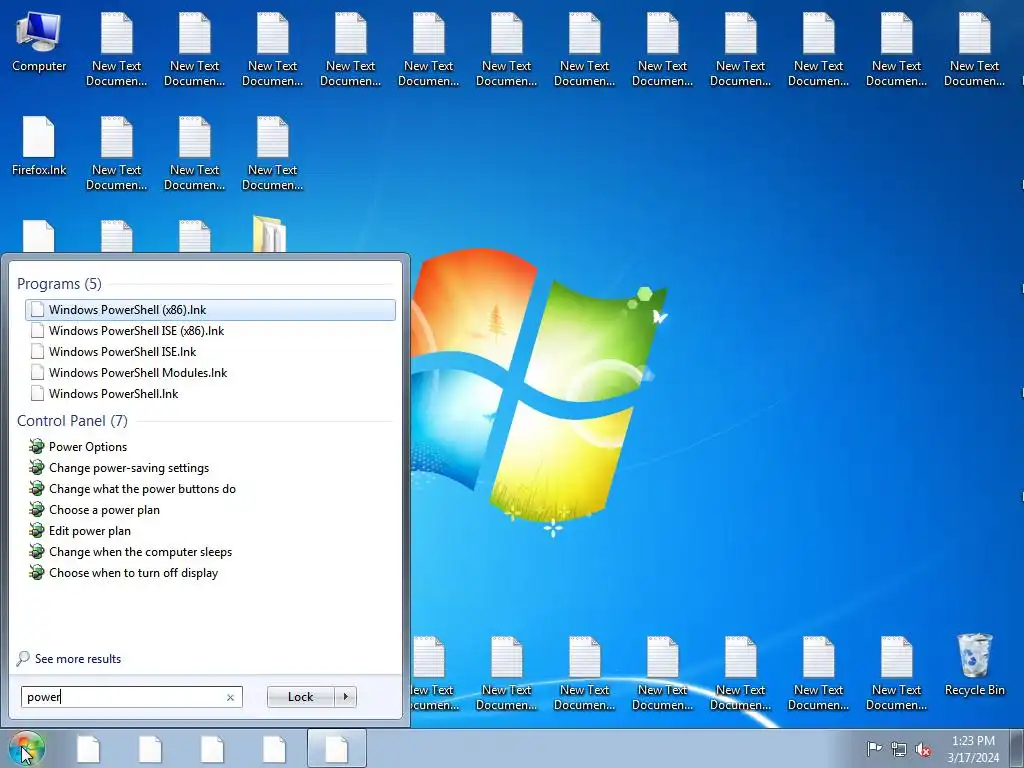
Task: Select the Computer desktop icon
Action: (x=39, y=42)
